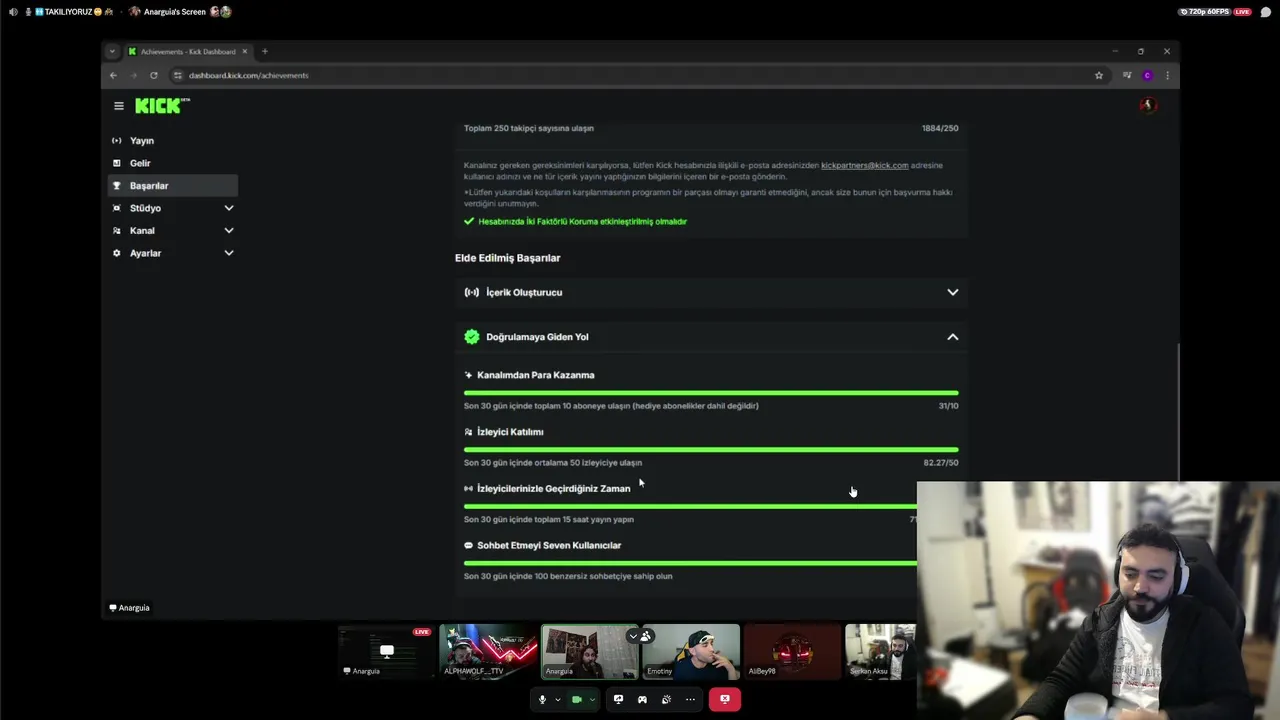This screenshot has height=720, width=1280.
Task: Reload the dashboard page
Action: 153,75
